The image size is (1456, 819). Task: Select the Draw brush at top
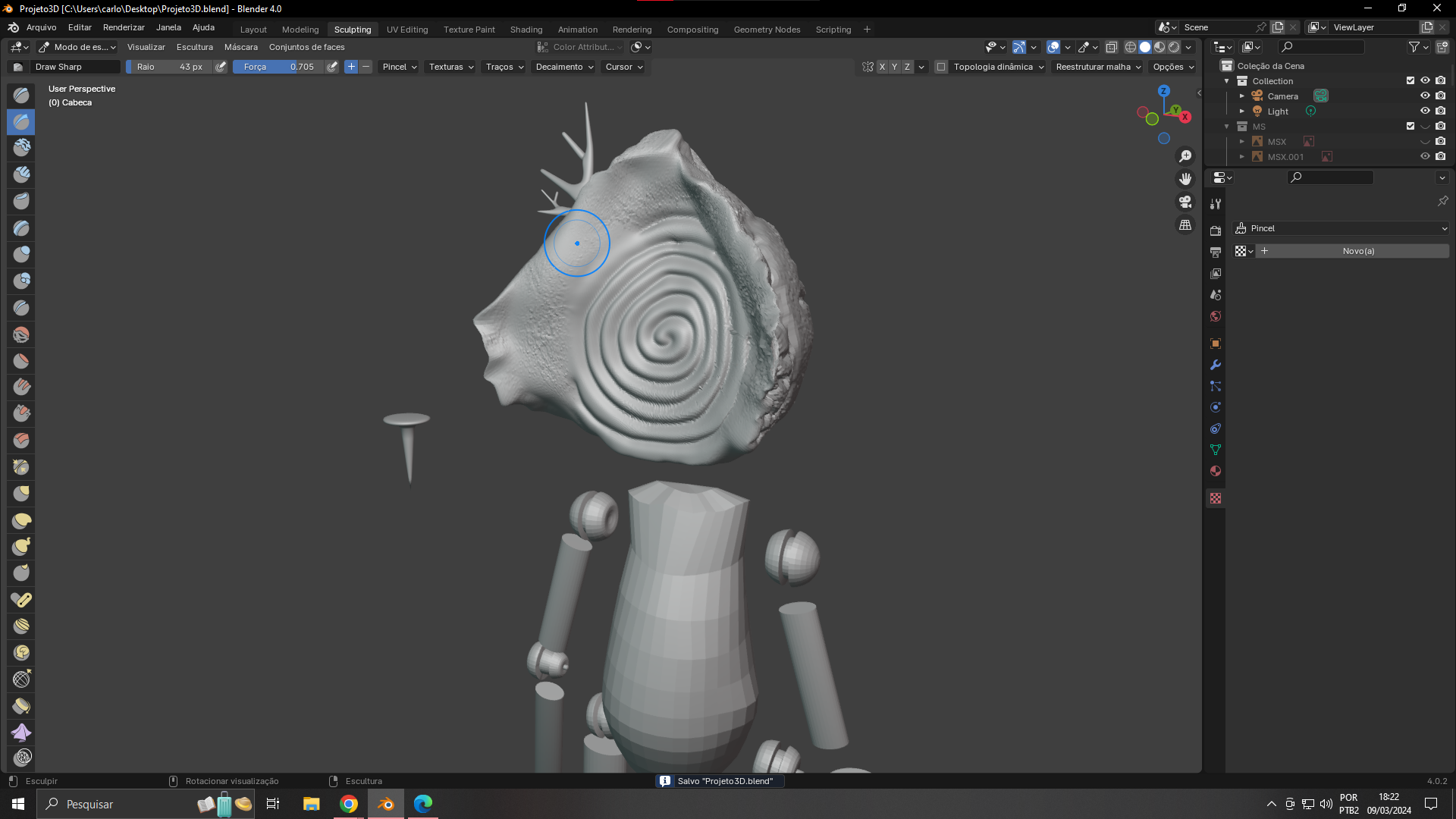pos(21,95)
